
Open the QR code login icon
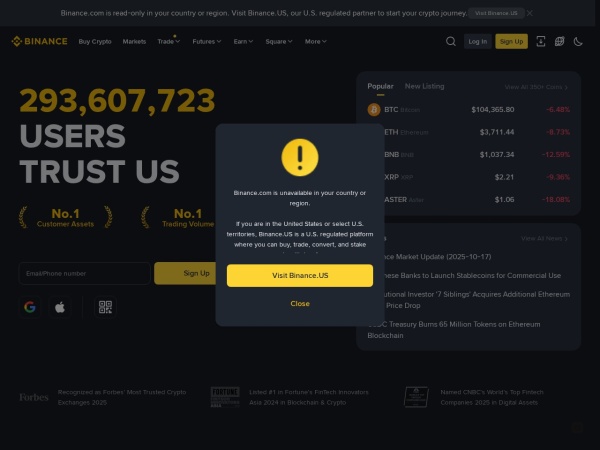(105, 307)
